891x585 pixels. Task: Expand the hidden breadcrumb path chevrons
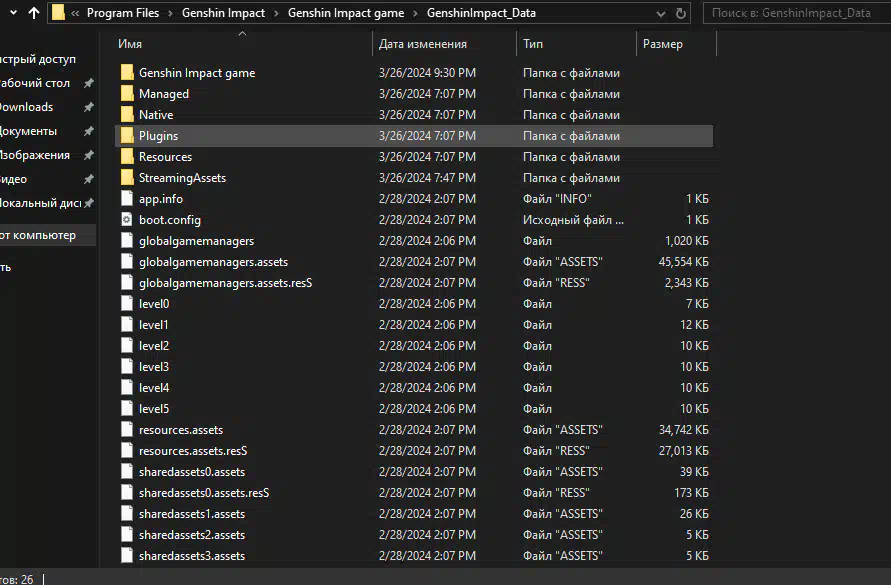(x=76, y=14)
